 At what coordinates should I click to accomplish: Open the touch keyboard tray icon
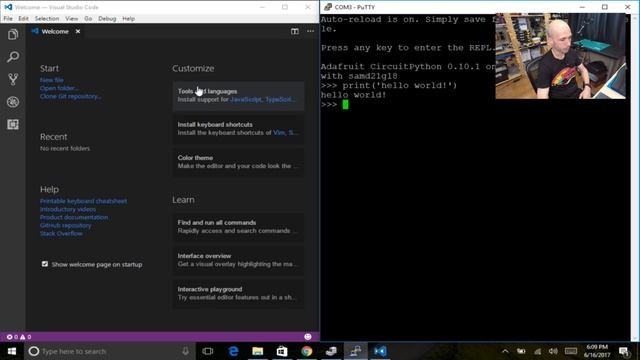(571, 351)
